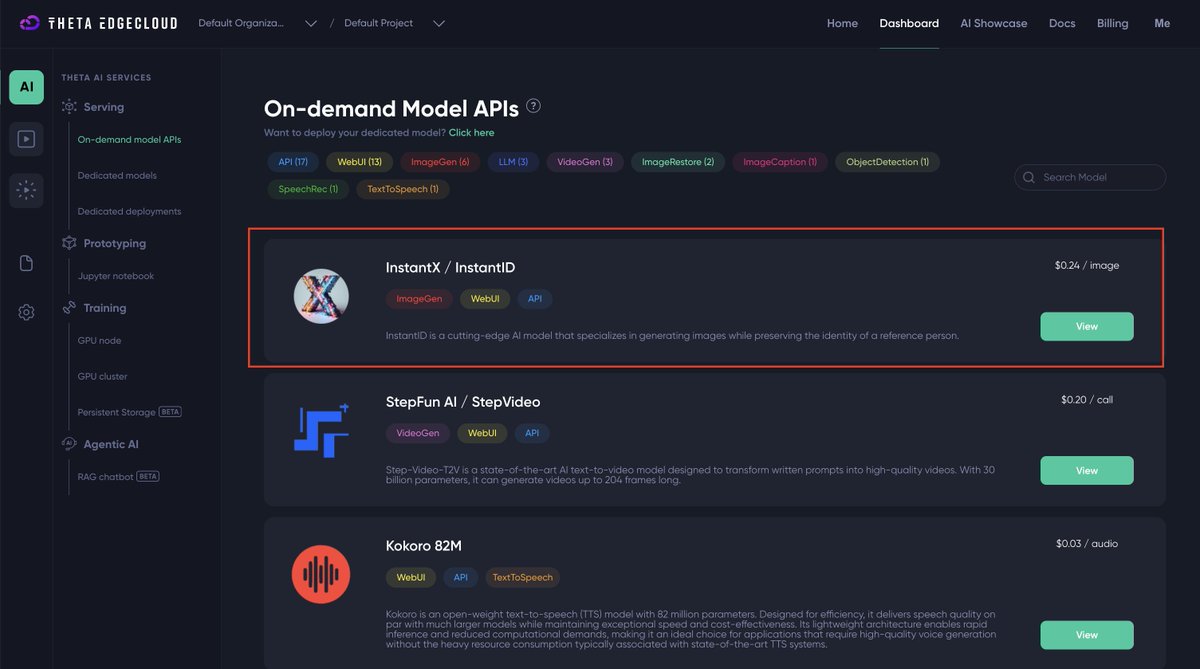The image size is (1200, 669).
Task: Filter models by ImageRestore (2) tag
Action: pos(678,162)
